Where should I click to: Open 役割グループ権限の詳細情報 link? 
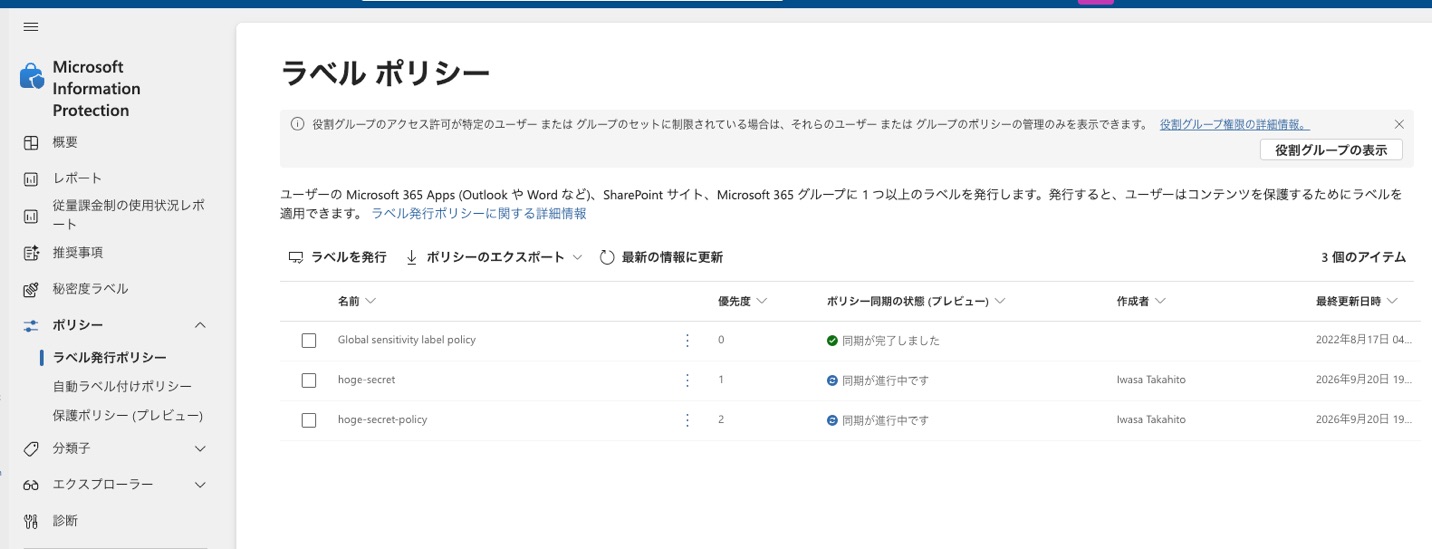[1235, 125]
